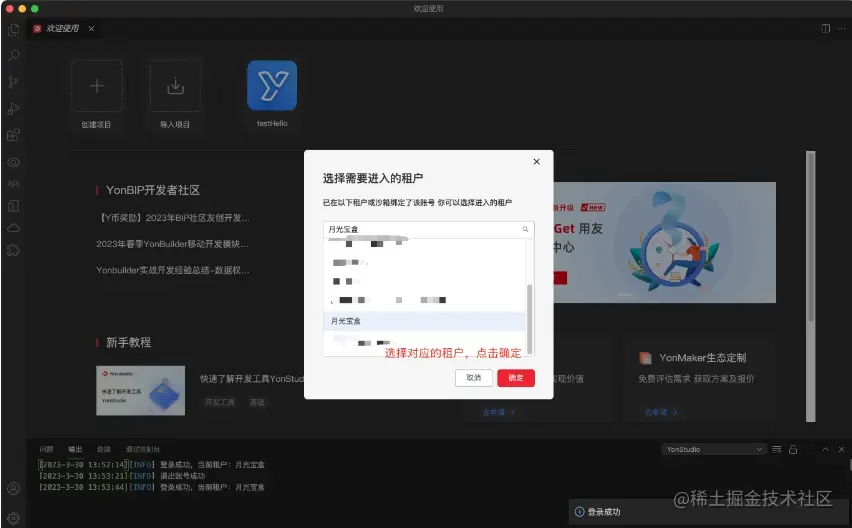This screenshot has width=852, height=528.
Task: Click 去申请 under YonMaker生态定制
Action: click(661, 412)
